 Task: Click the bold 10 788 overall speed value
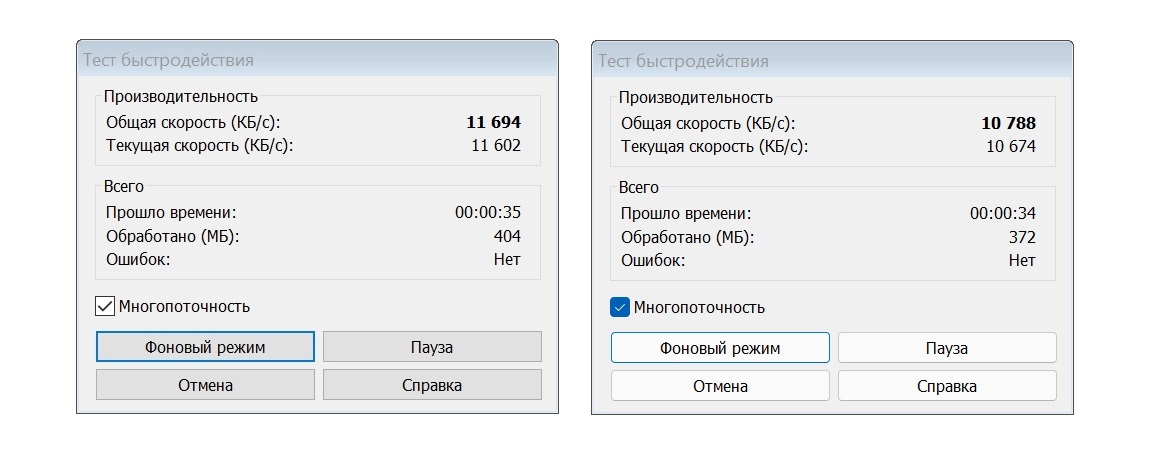[1008, 124]
